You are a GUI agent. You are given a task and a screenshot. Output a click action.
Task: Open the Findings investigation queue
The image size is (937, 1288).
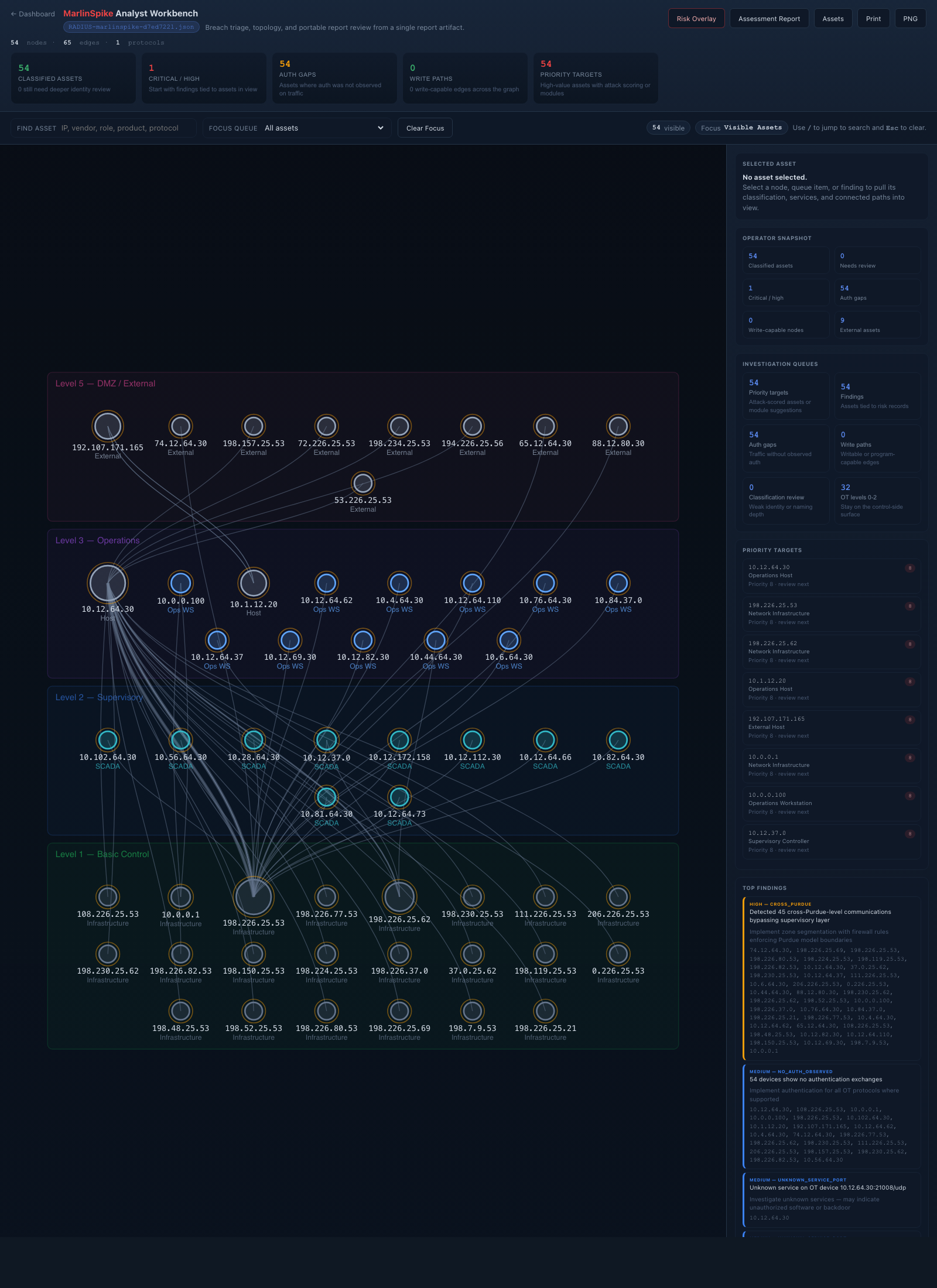(x=877, y=396)
